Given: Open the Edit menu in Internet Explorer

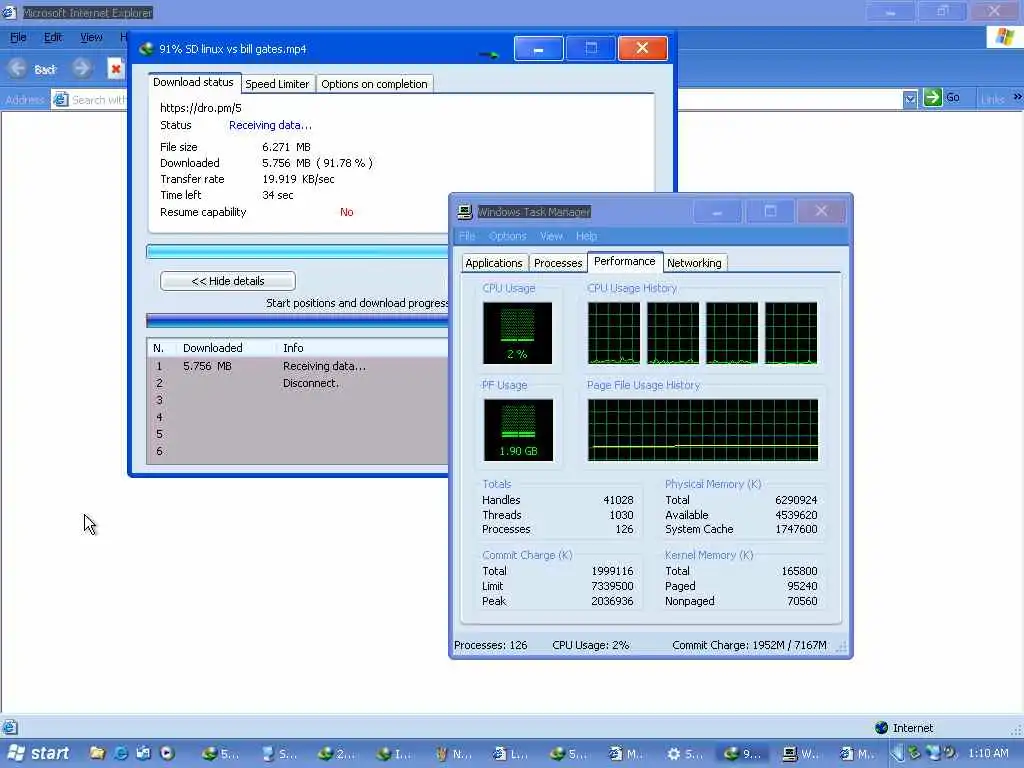Looking at the screenshot, I should coord(53,37).
